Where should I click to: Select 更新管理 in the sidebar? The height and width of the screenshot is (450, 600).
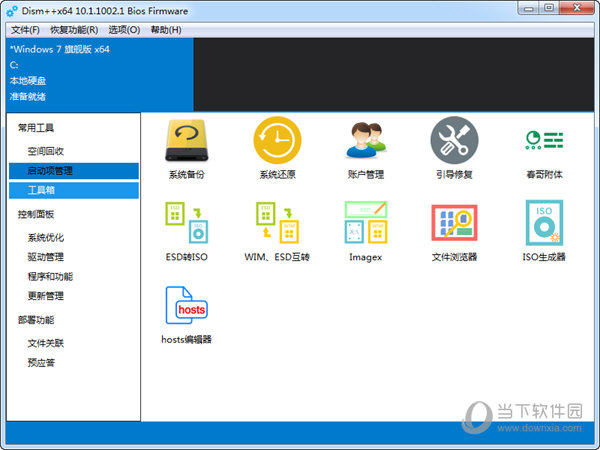point(74,296)
